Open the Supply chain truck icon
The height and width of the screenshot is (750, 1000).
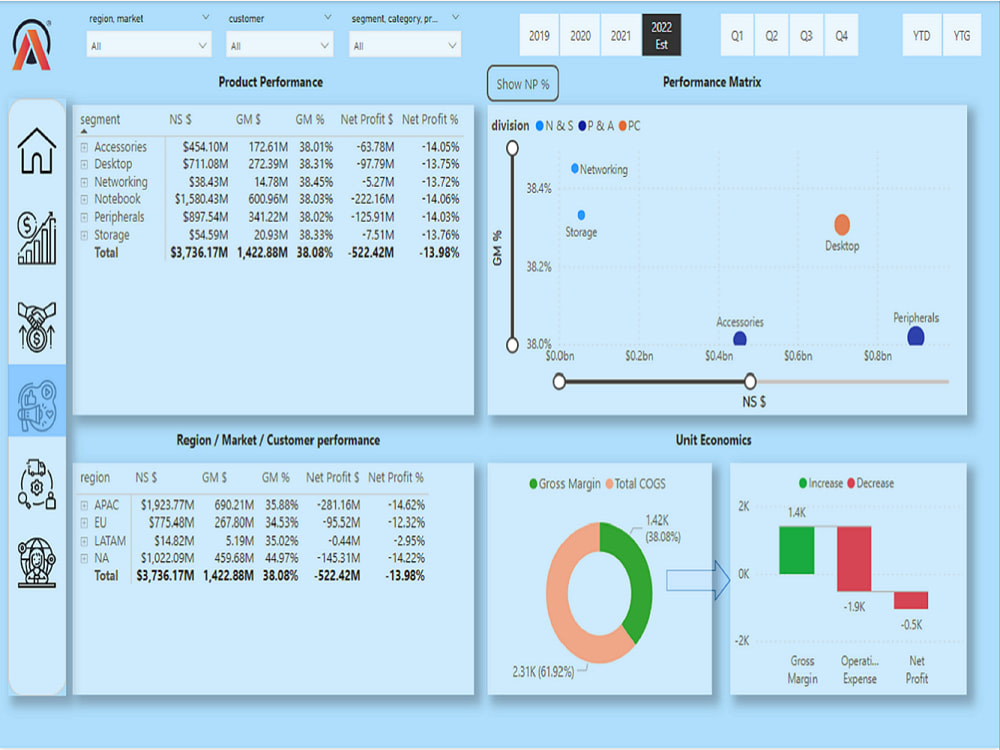[37, 484]
